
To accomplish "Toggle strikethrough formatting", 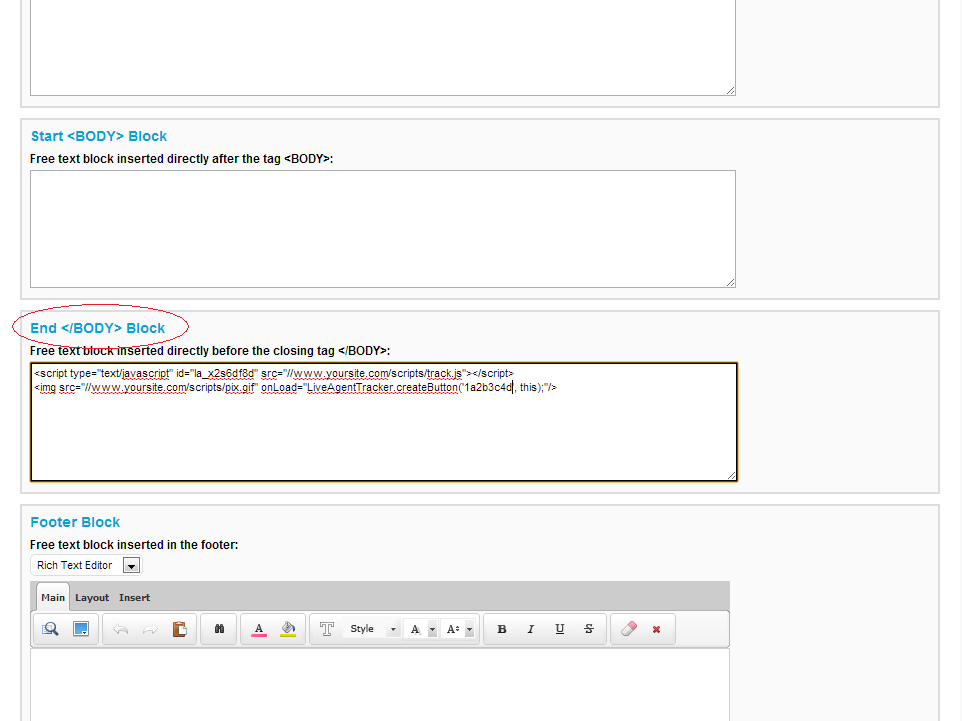I will pyautogui.click(x=589, y=629).
